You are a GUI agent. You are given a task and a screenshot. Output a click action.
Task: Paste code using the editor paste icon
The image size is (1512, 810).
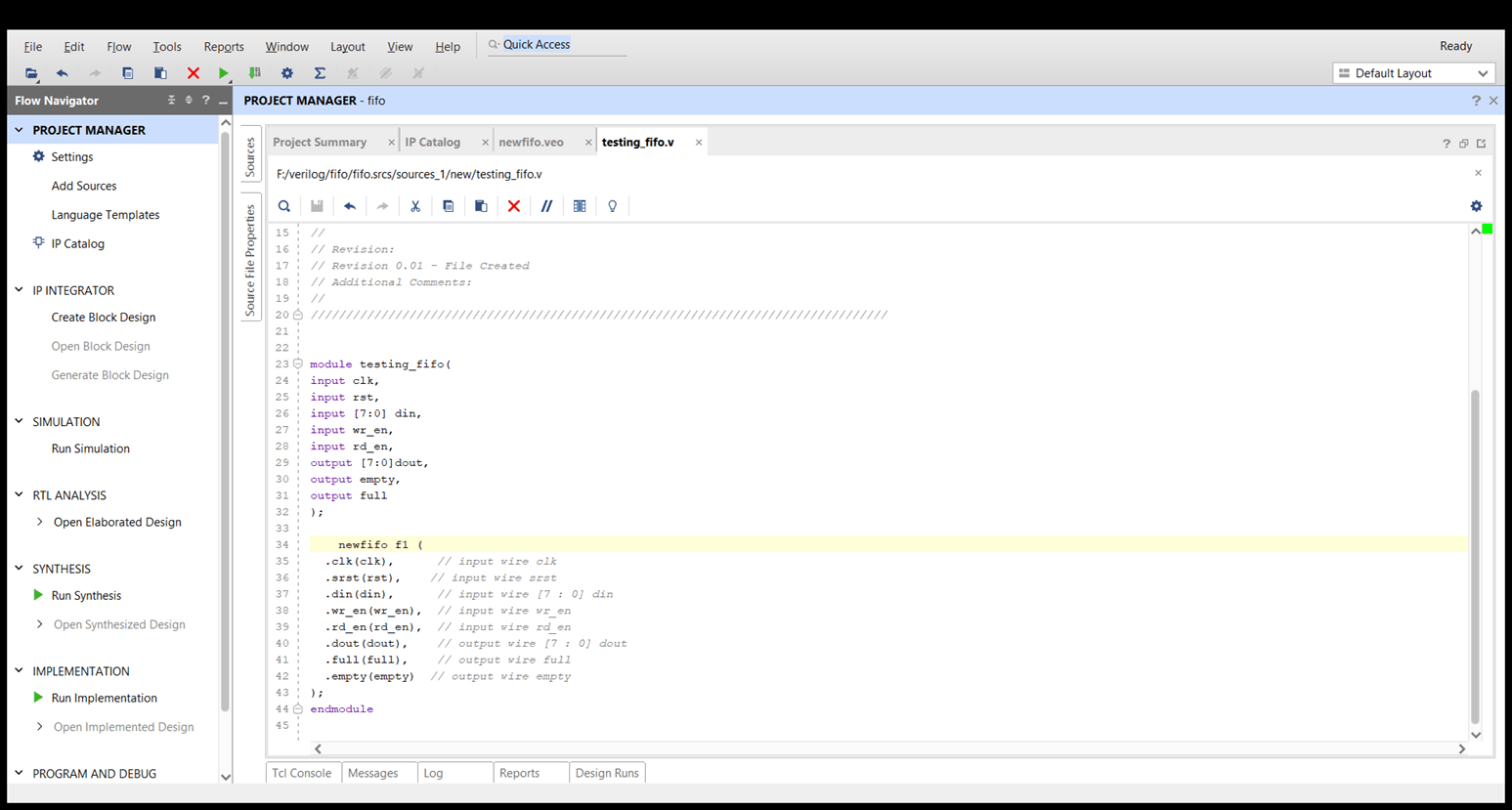pos(481,206)
